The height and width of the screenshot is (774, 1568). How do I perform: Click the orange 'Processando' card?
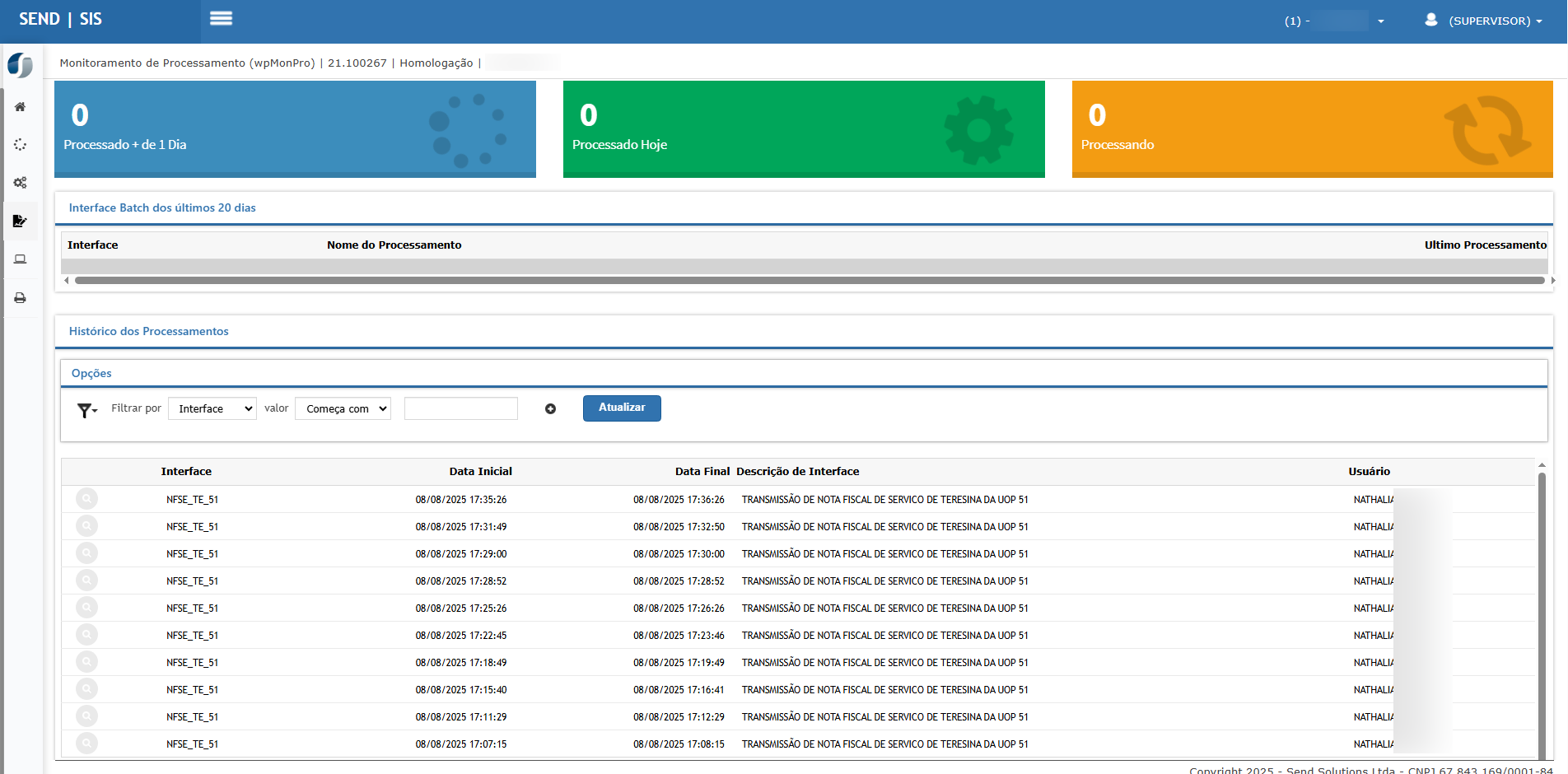click(x=1312, y=129)
